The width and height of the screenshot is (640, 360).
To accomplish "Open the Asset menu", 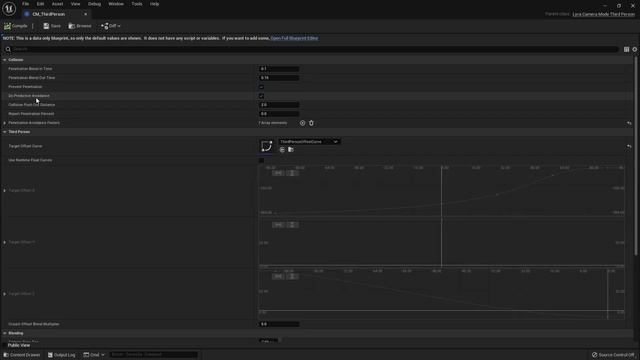I will pyautogui.click(x=57, y=4).
